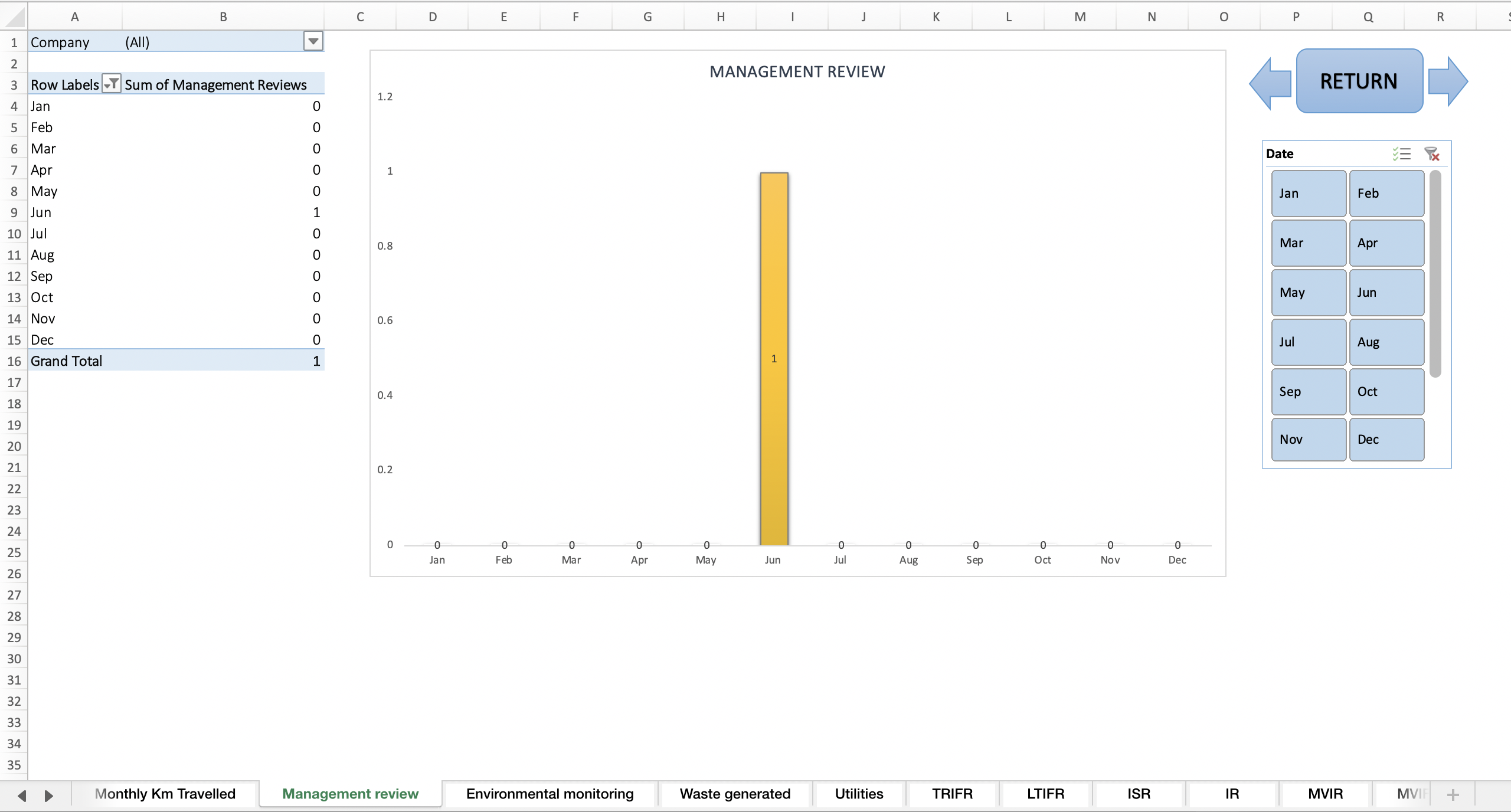The width and height of the screenshot is (1511, 812).
Task: Open the TRIFR sheet tab
Action: coord(951,794)
